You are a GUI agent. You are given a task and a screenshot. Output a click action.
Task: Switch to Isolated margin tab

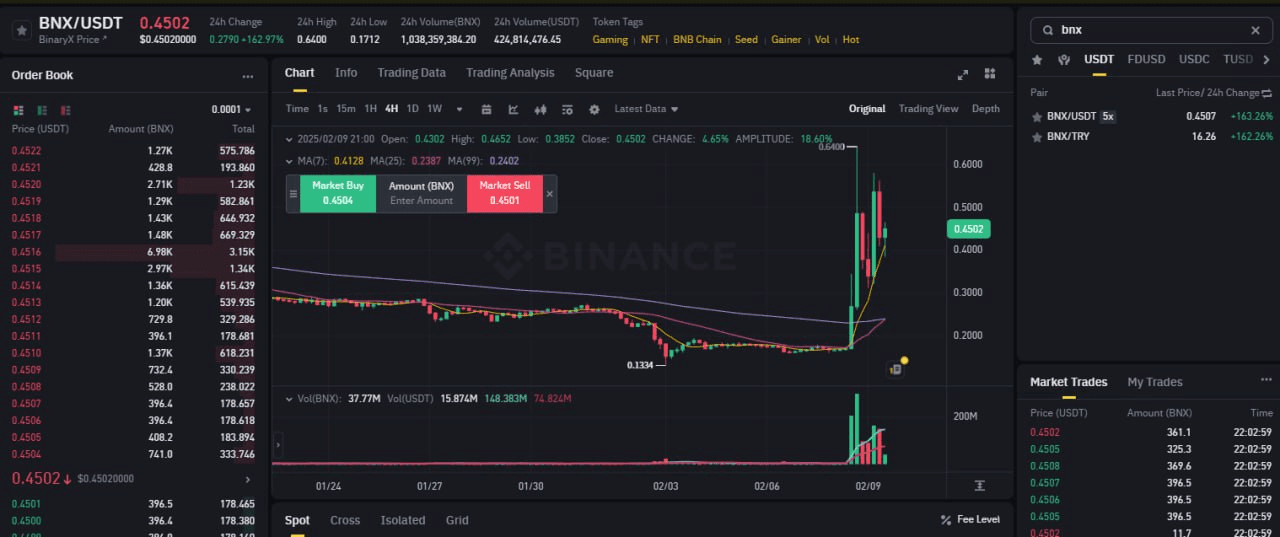(403, 520)
